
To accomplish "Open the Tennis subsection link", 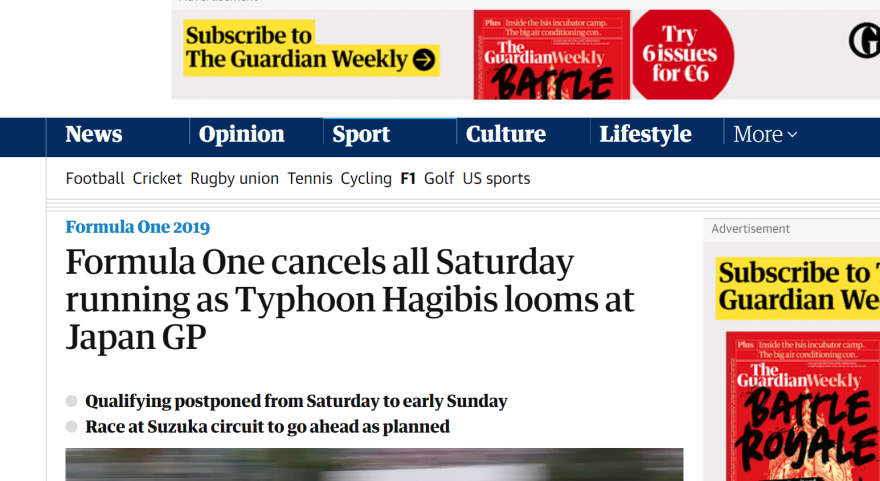I will [310, 178].
